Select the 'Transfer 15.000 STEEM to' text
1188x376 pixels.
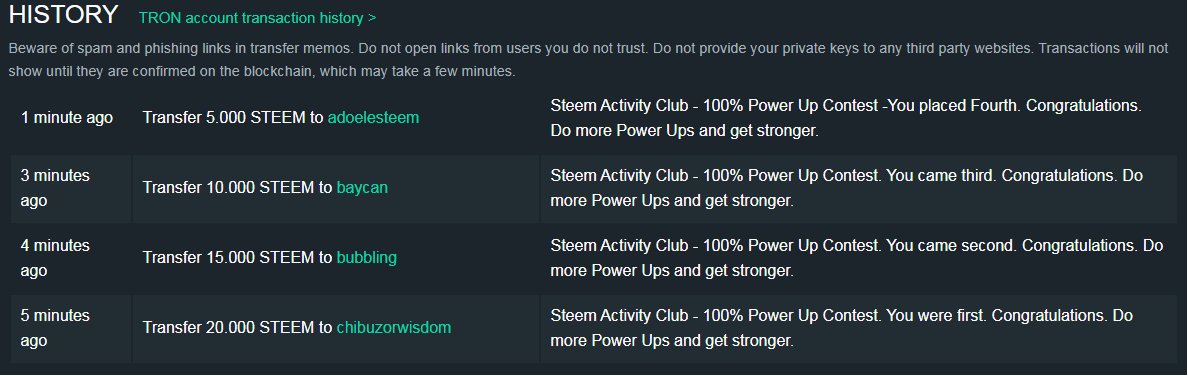click(x=238, y=258)
